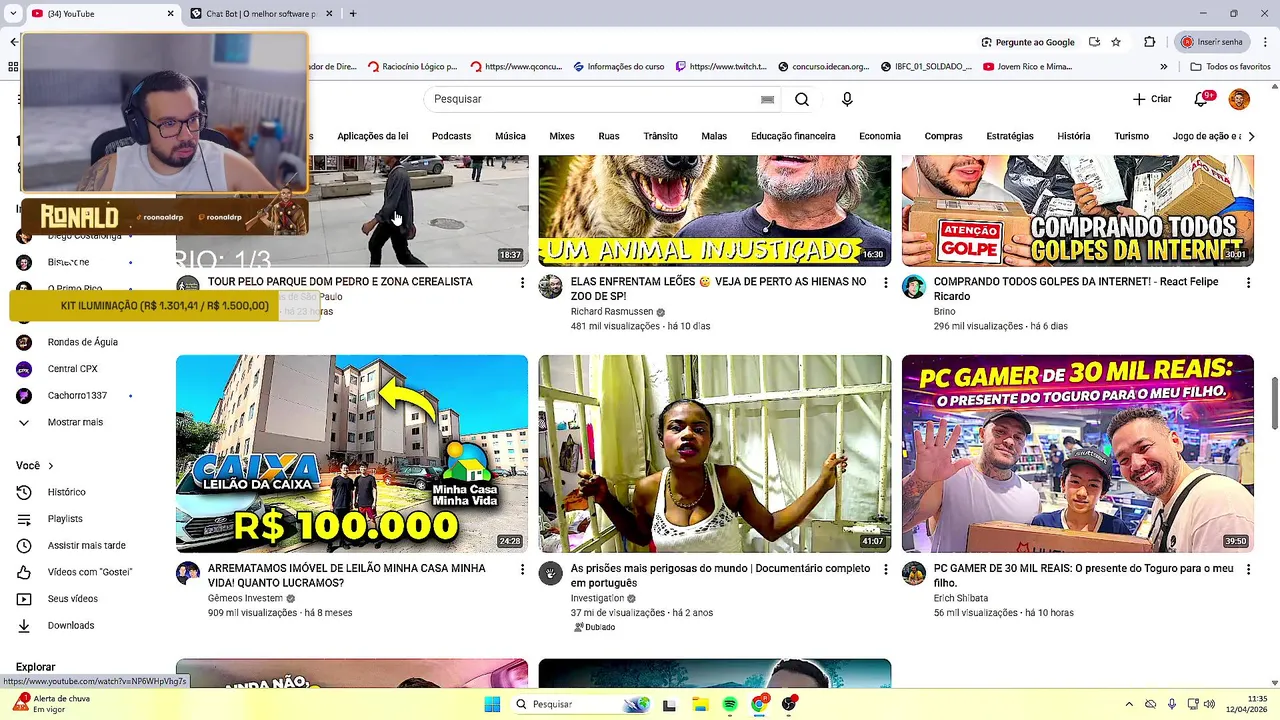Select the Podcasts category chip
This screenshot has height=720, width=1280.
(x=451, y=136)
